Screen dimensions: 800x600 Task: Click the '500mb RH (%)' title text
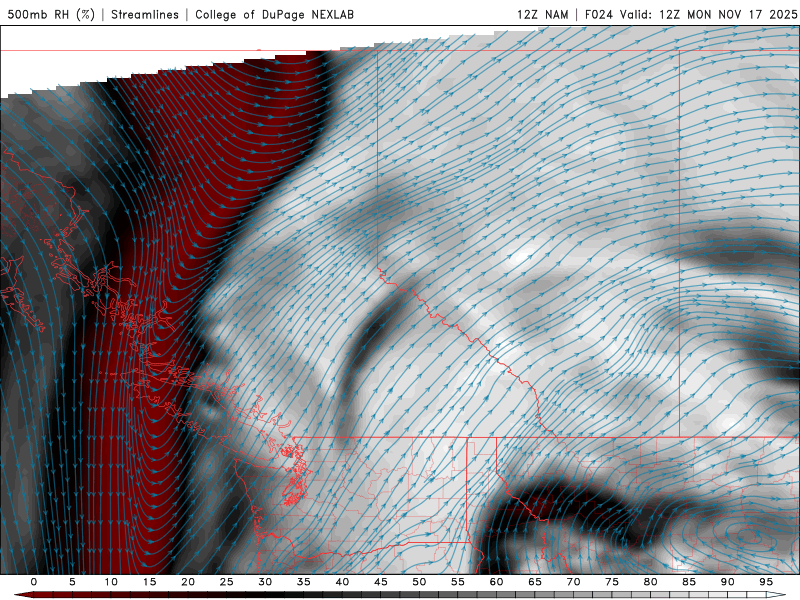click(51, 14)
